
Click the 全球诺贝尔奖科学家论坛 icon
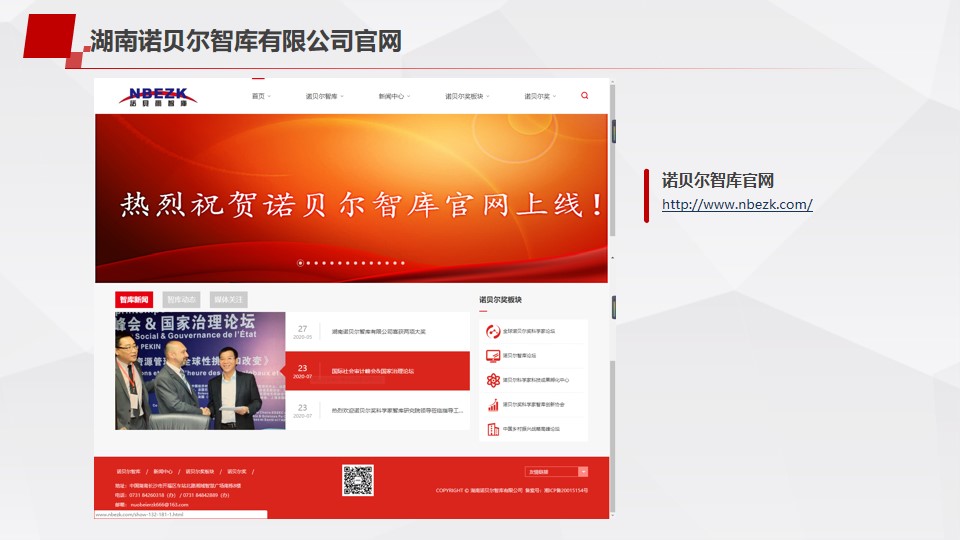point(493,331)
